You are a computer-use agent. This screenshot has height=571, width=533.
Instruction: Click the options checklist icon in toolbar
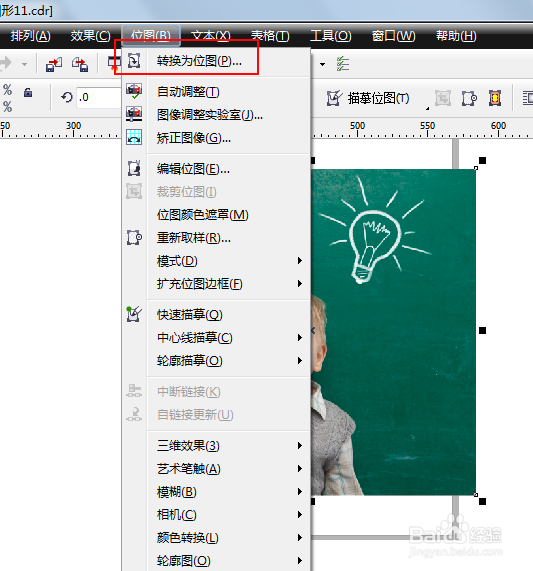click(343, 64)
